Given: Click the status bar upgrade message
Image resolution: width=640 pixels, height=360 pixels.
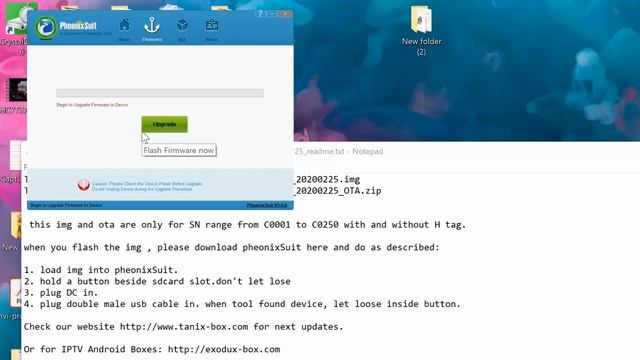Looking at the screenshot, I should [x=66, y=205].
